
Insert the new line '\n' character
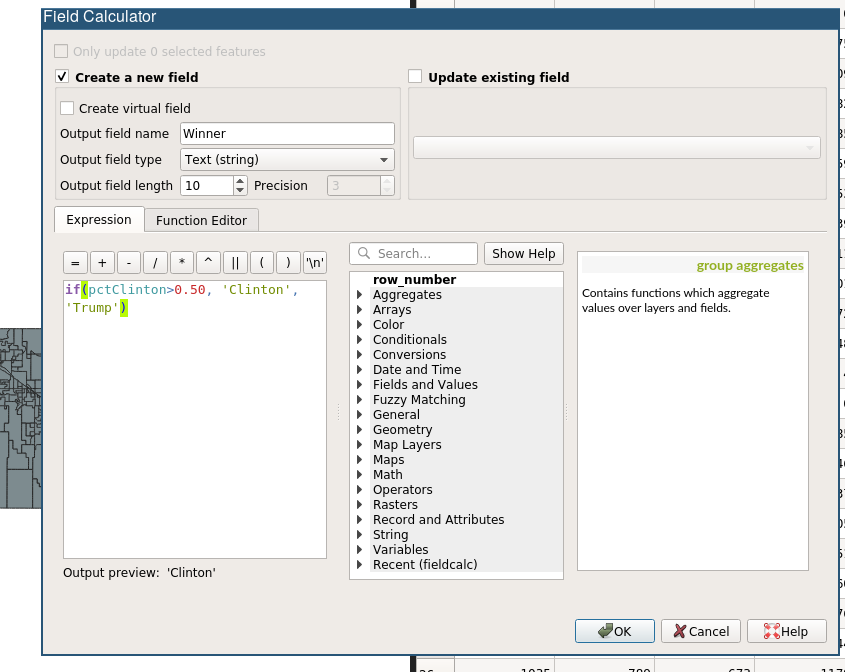click(x=315, y=263)
